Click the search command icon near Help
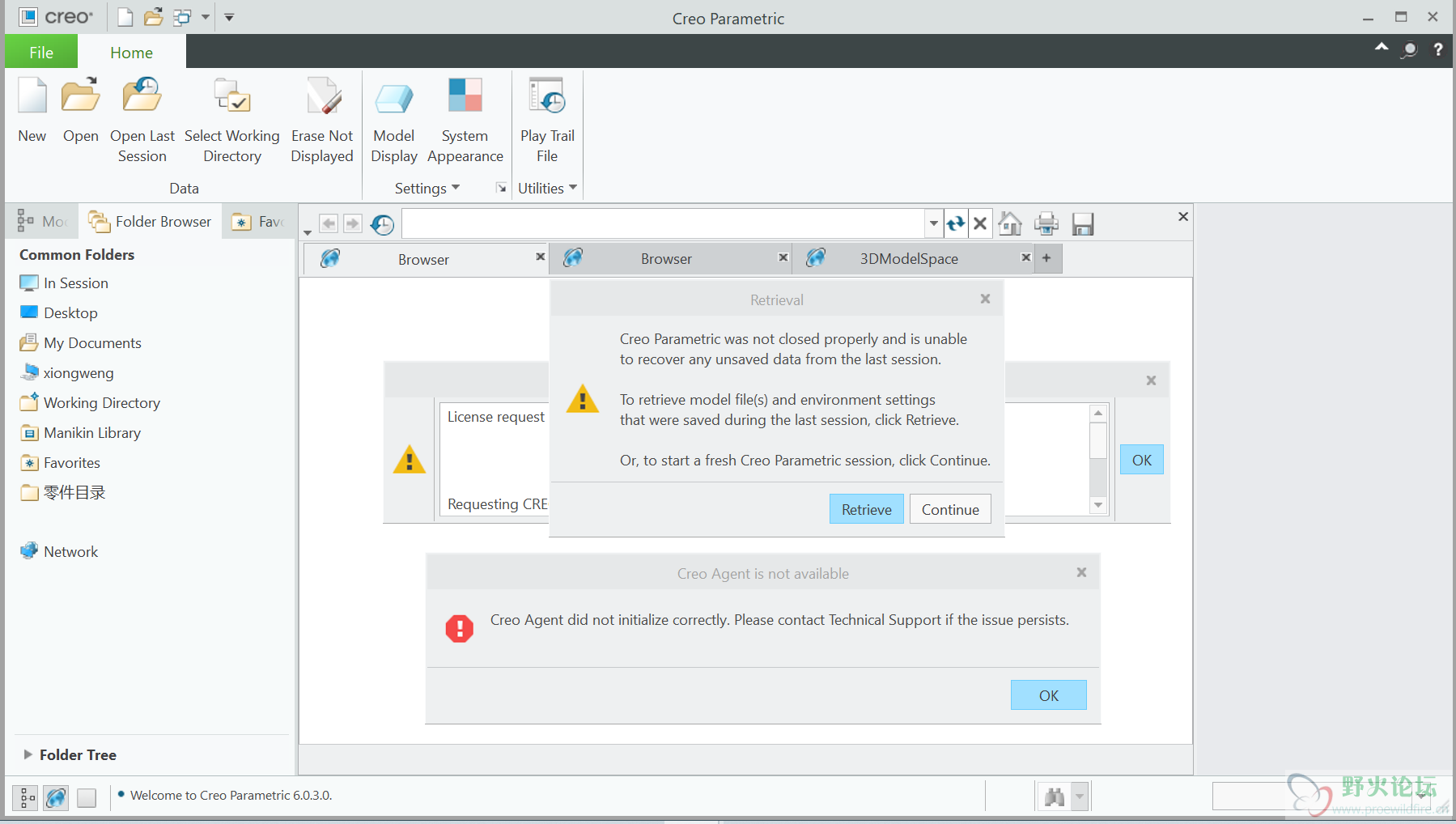Viewport: 1456px width, 824px height. point(1410,49)
